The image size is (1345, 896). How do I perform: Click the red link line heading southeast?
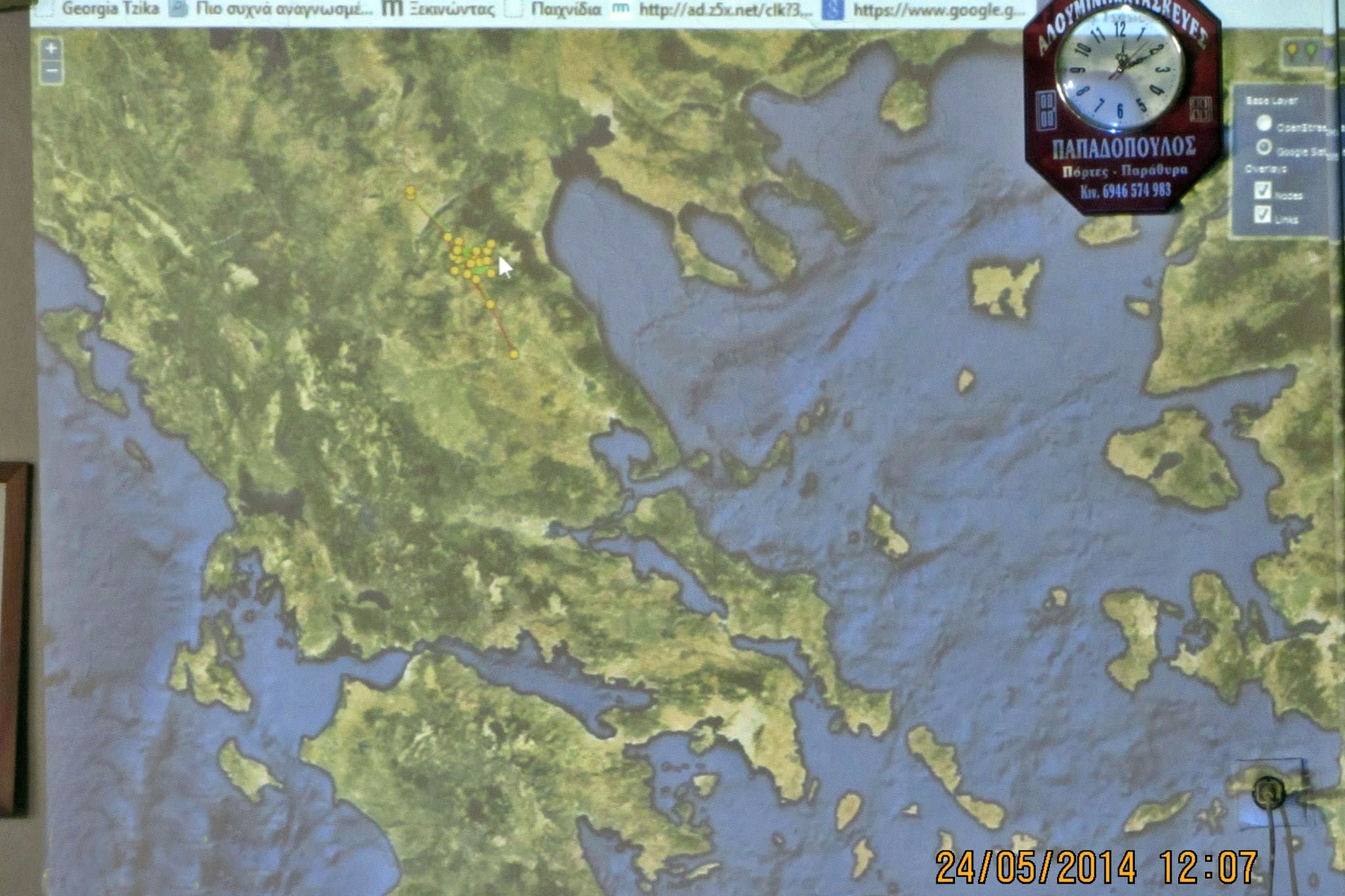tap(502, 330)
